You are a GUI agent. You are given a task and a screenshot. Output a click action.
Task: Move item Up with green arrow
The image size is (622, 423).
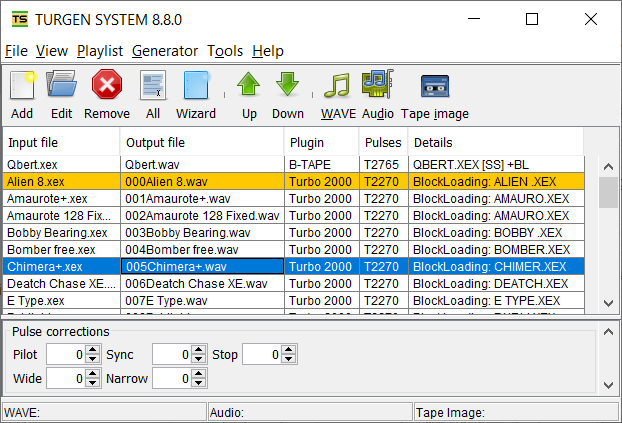pos(249,84)
